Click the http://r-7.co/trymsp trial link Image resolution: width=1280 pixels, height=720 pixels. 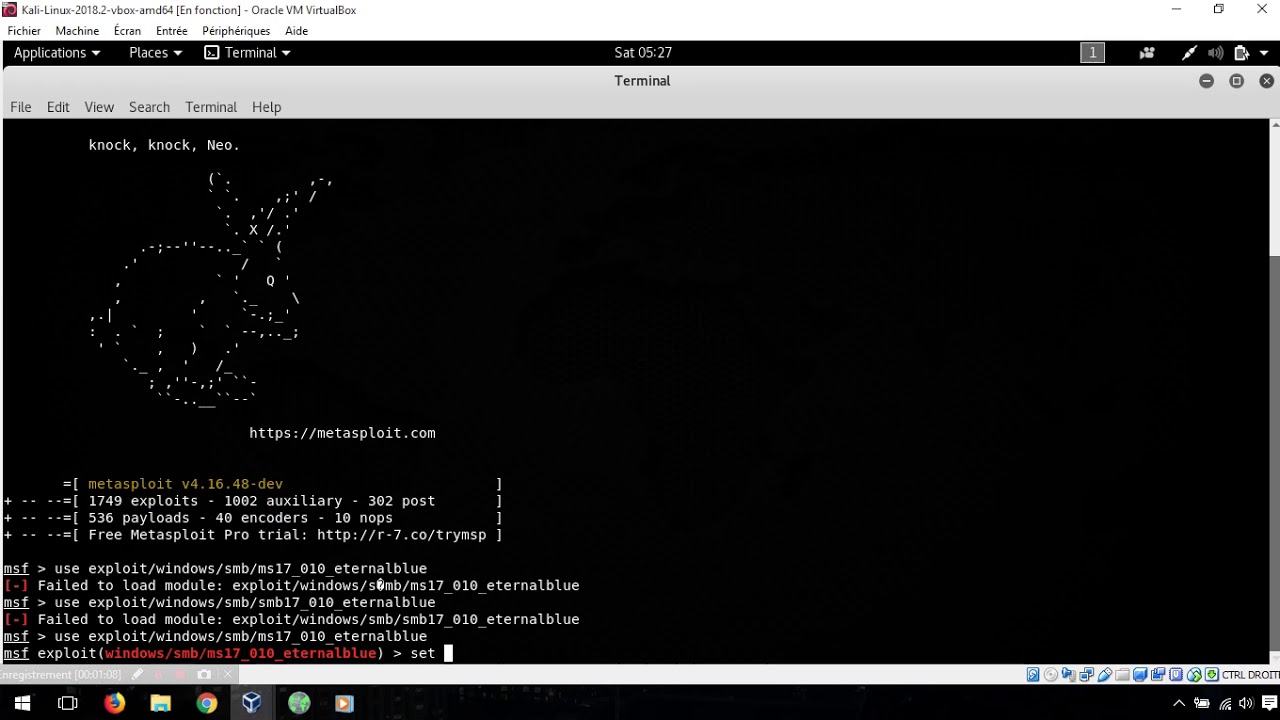point(402,535)
